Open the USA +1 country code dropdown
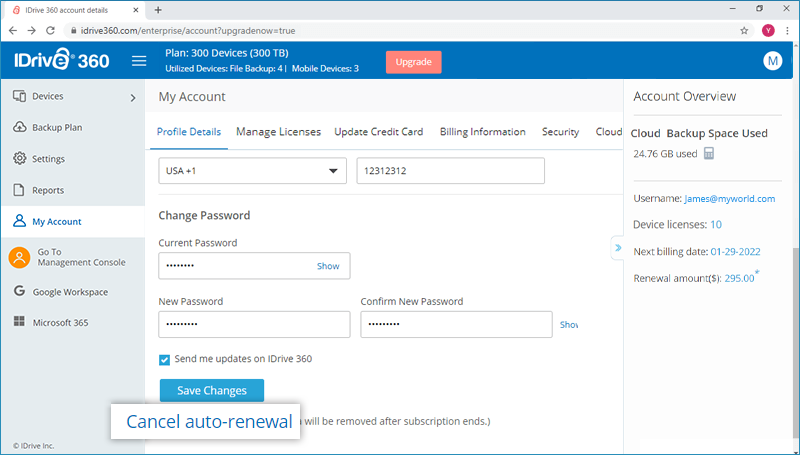This screenshot has width=800, height=455. (253, 171)
